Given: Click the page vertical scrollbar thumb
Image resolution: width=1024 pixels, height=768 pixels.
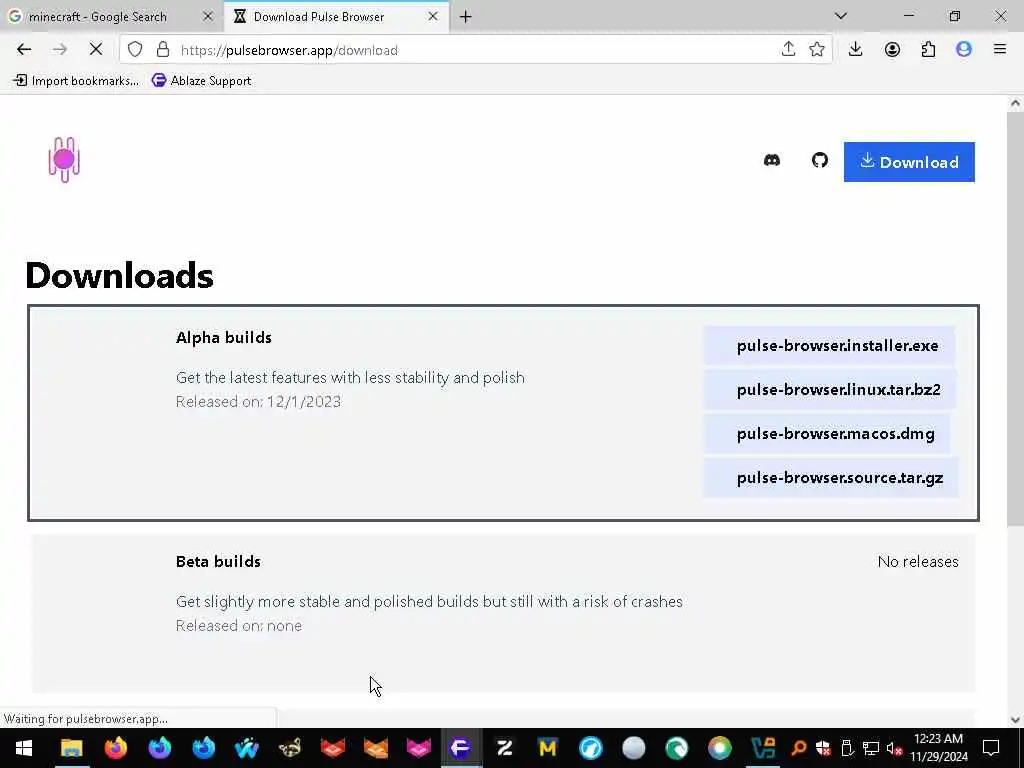Looking at the screenshot, I should point(1015,319).
